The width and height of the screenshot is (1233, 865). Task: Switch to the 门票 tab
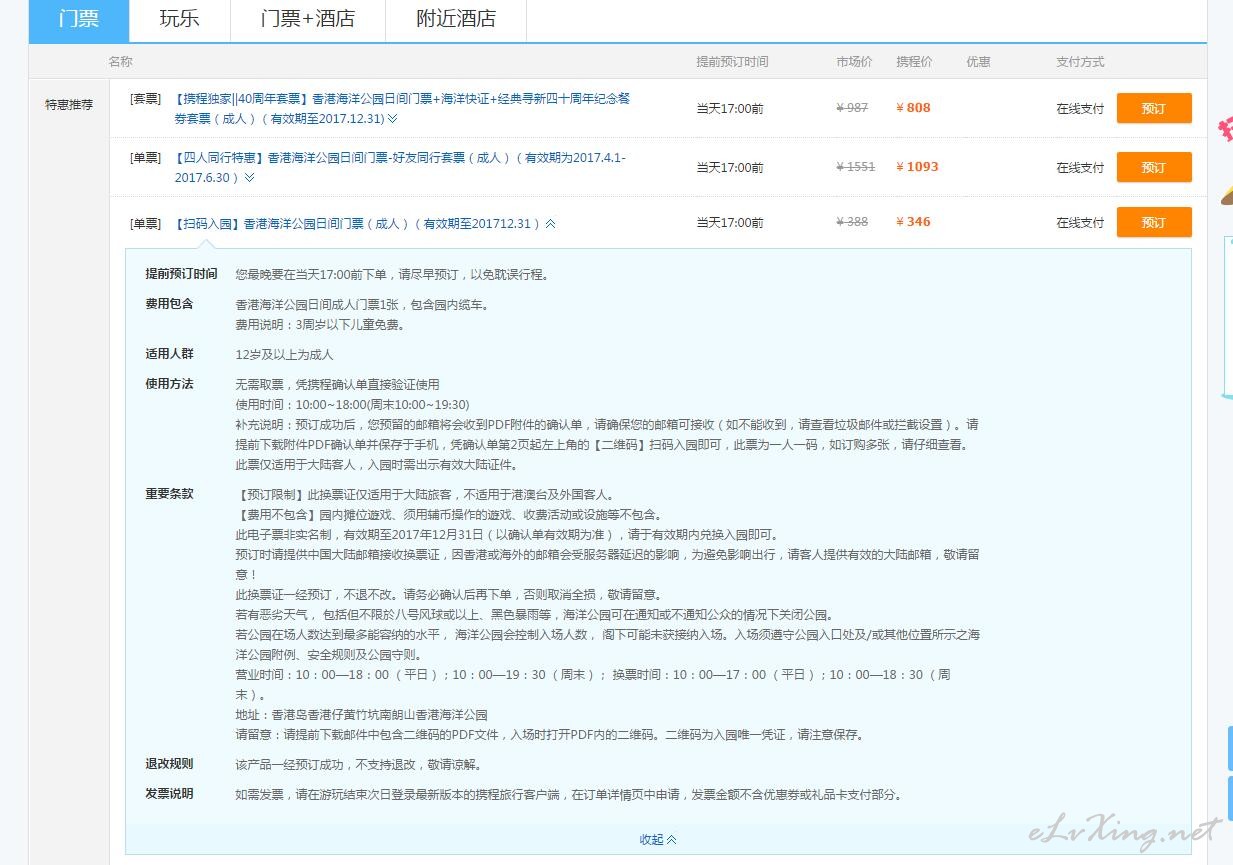(79, 20)
